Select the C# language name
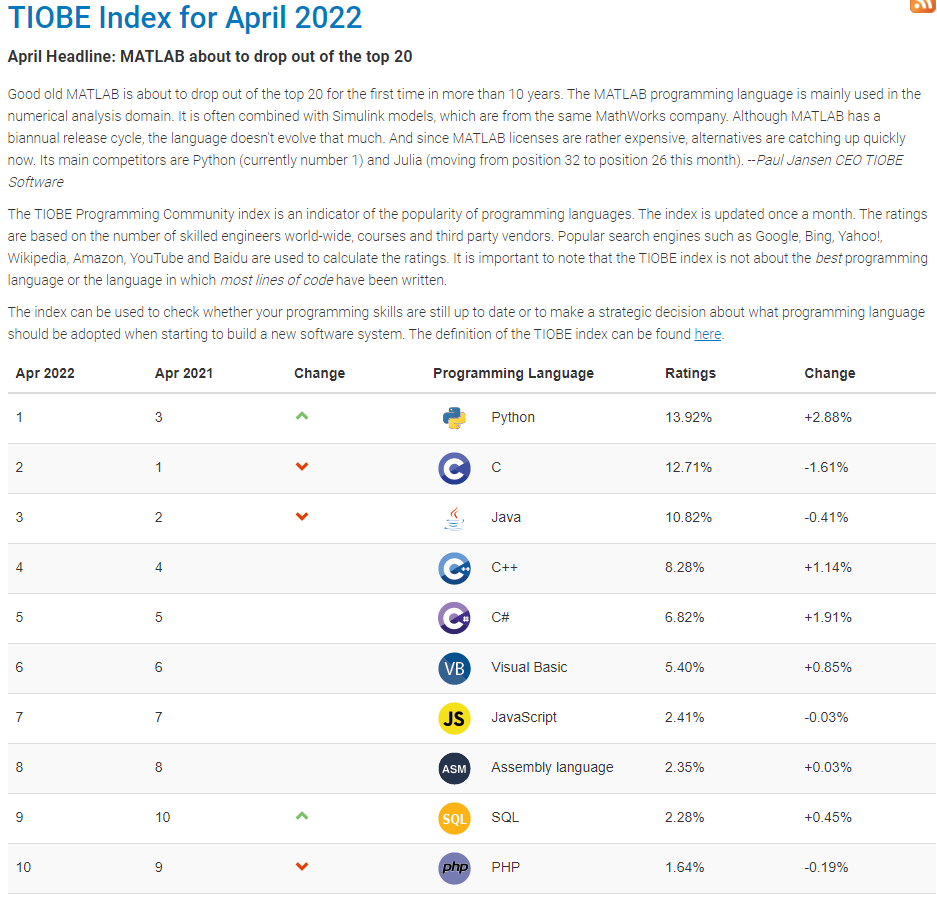The height and width of the screenshot is (898, 937). pos(500,617)
